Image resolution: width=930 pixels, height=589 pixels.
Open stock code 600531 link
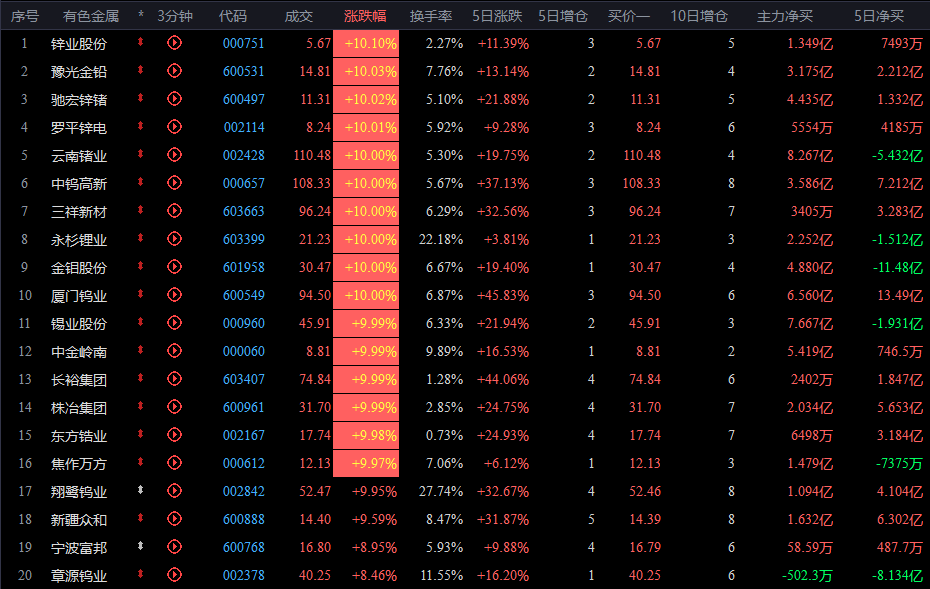pos(244,71)
